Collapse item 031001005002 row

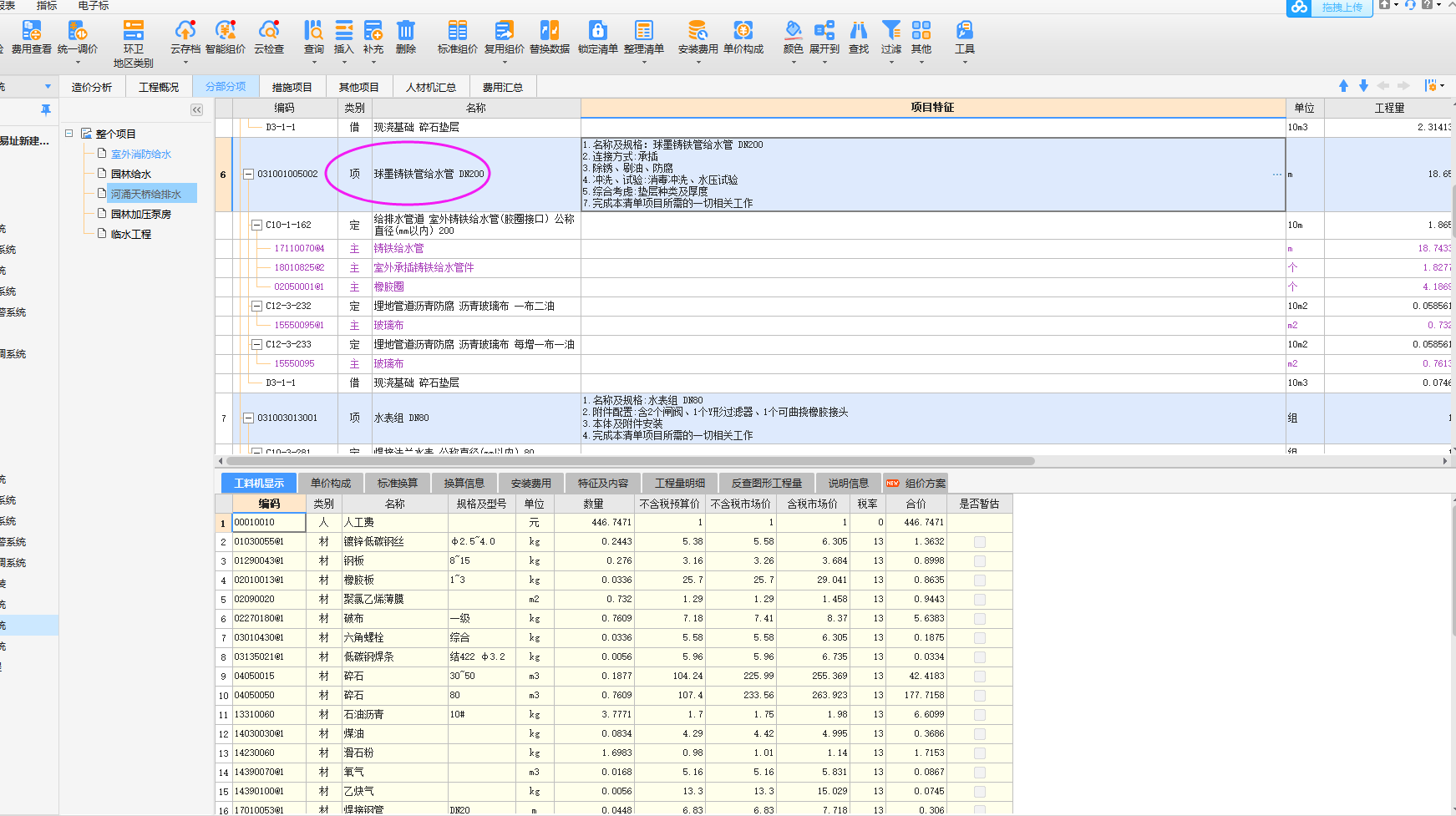pyautogui.click(x=248, y=175)
